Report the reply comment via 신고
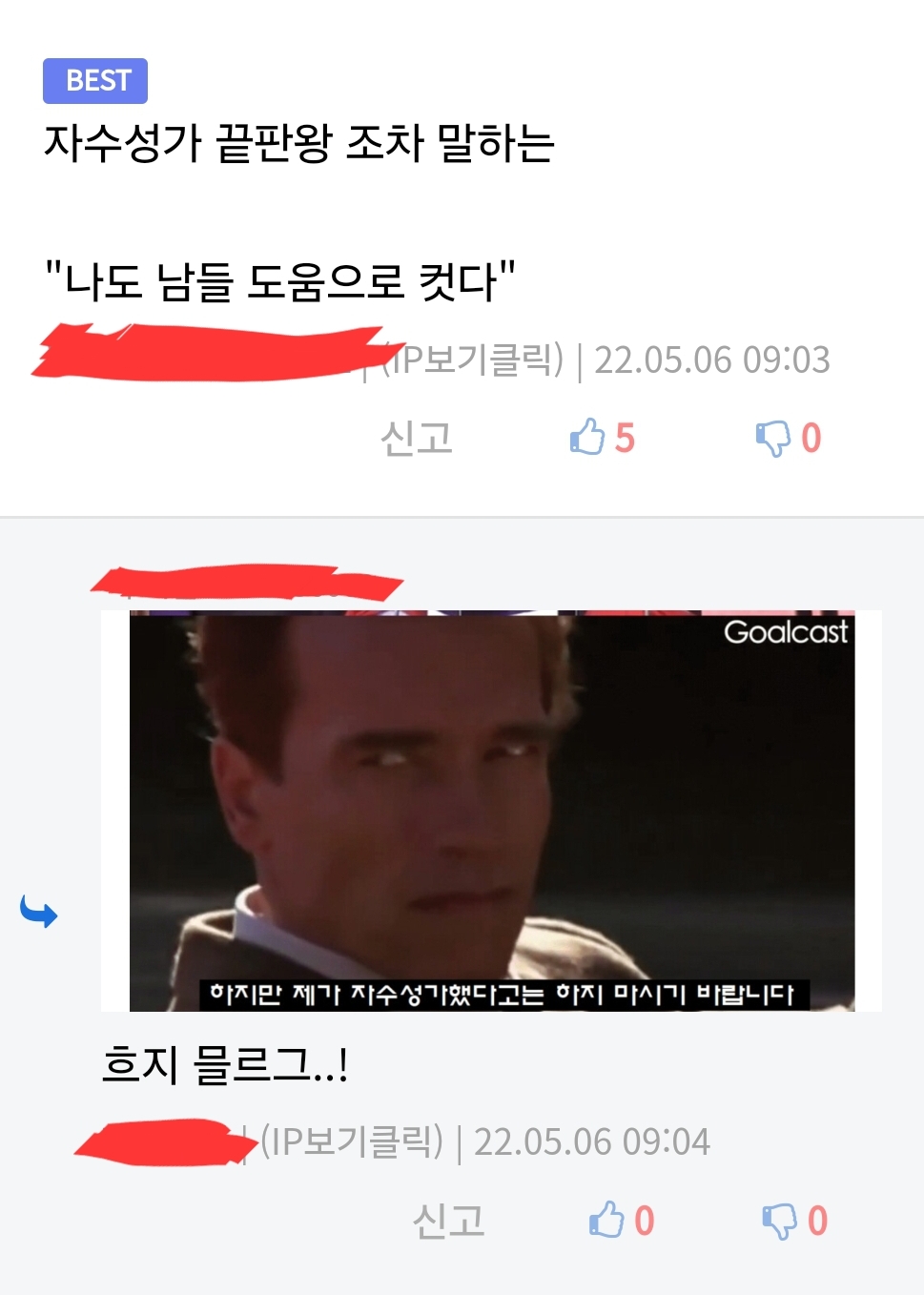Viewport: 924px width, 1295px height. (448, 1221)
